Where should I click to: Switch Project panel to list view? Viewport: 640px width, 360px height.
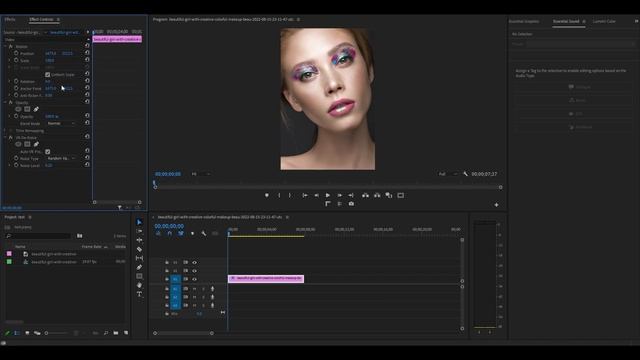(x=17, y=333)
